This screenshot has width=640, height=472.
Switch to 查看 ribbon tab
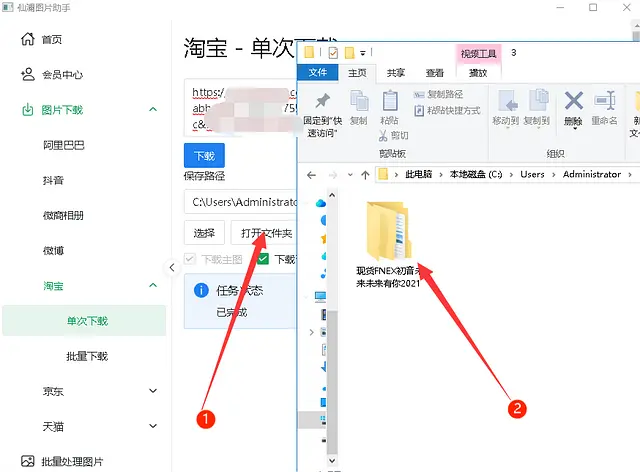point(435,73)
